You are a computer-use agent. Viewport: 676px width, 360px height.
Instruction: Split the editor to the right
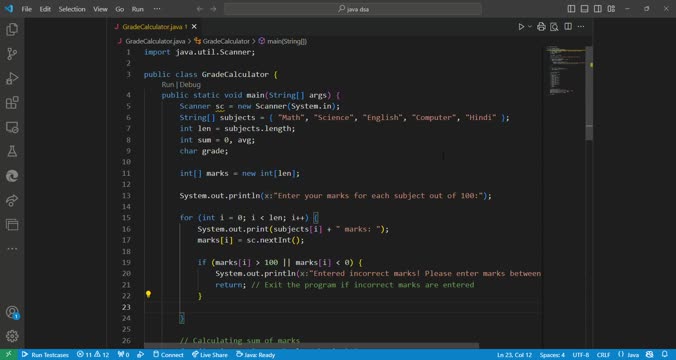[x=568, y=27]
